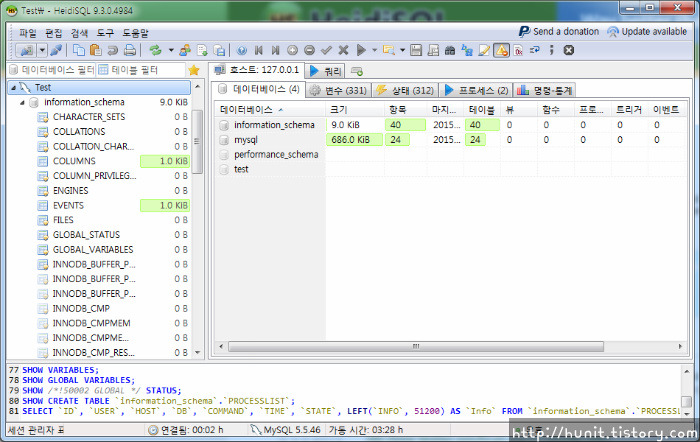
Task: Click the Load SQL file folder icon
Action: click(389, 50)
